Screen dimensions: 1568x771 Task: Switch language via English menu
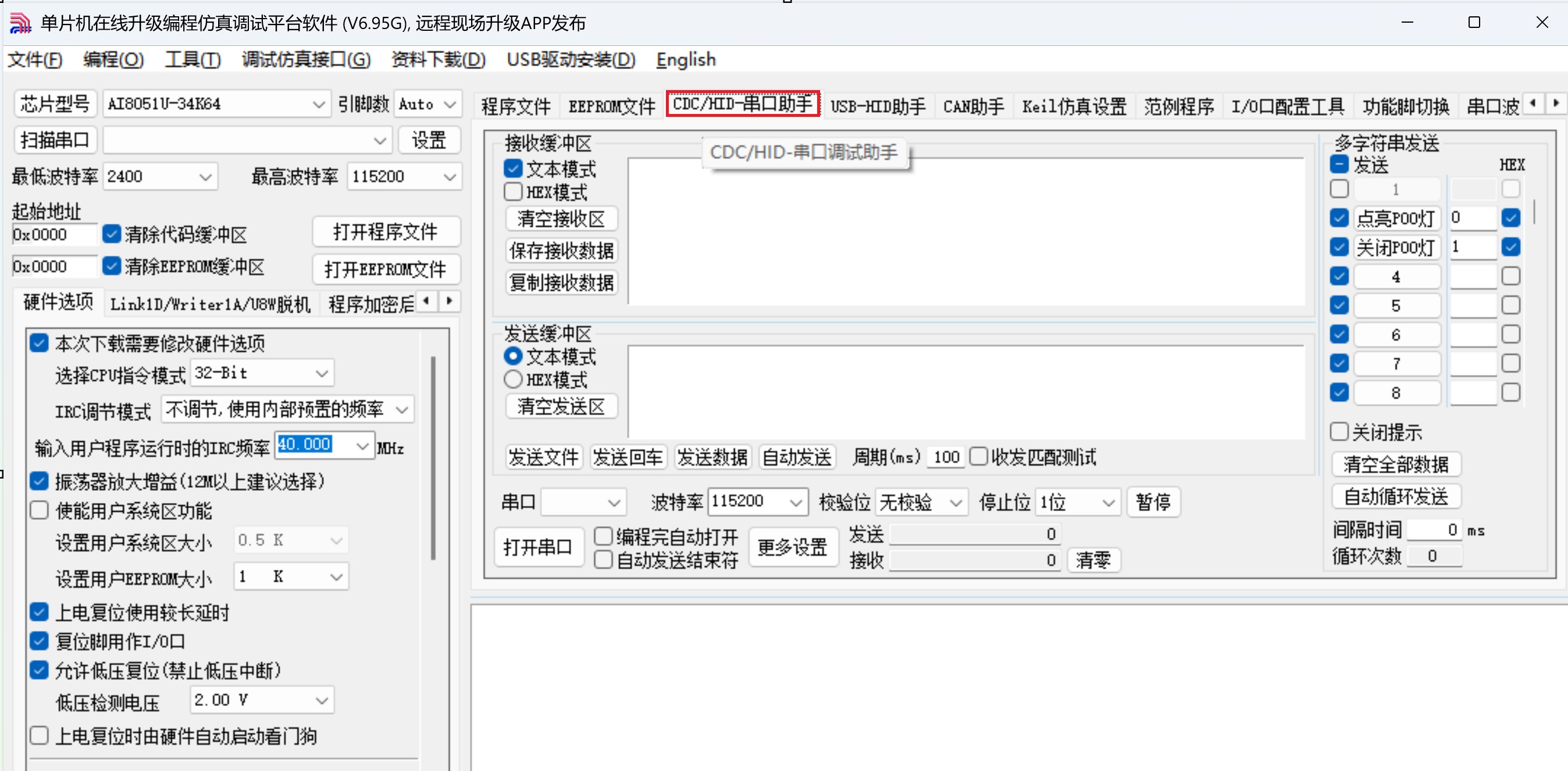click(685, 60)
